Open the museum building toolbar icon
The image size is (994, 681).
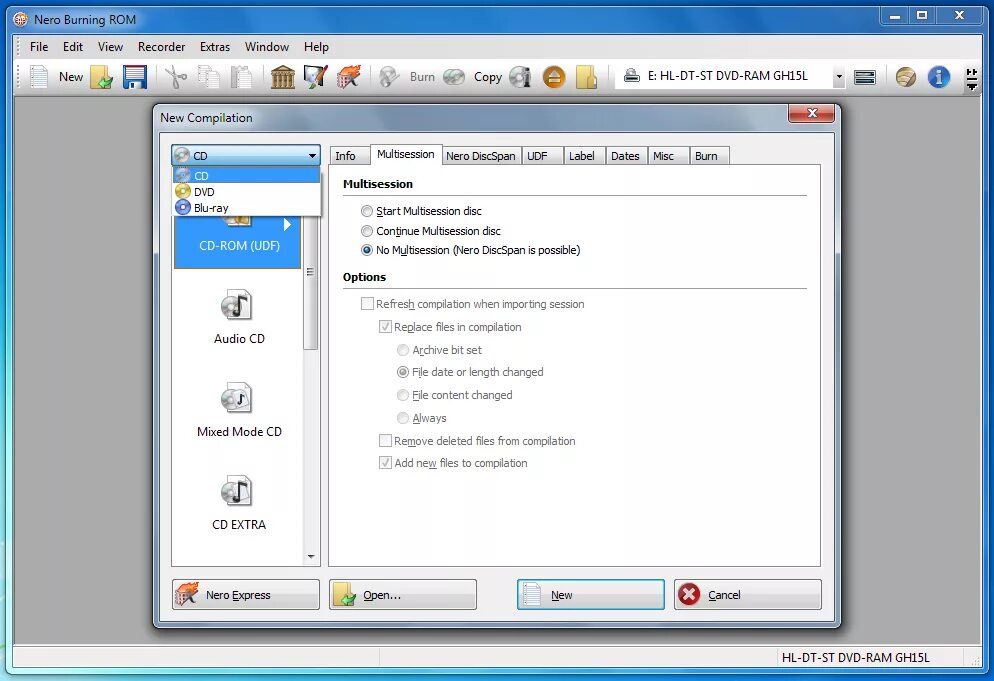[283, 77]
